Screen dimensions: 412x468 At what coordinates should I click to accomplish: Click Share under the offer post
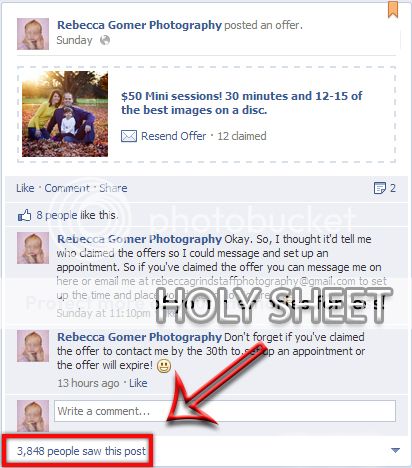[x=113, y=188]
